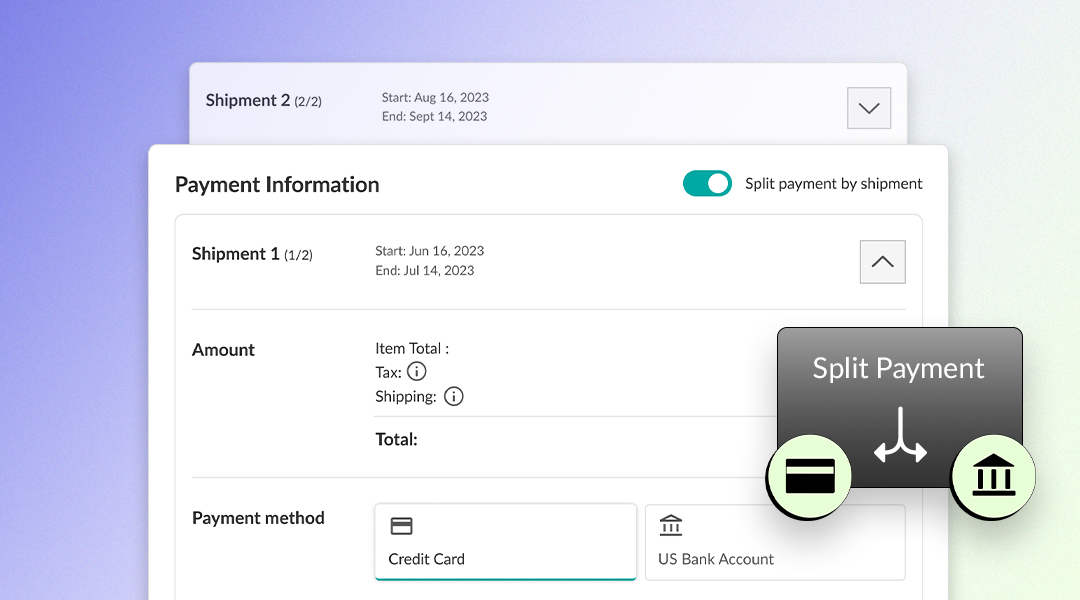
Task: Expand Shipment 2 with the down chevron
Action: coord(869,108)
